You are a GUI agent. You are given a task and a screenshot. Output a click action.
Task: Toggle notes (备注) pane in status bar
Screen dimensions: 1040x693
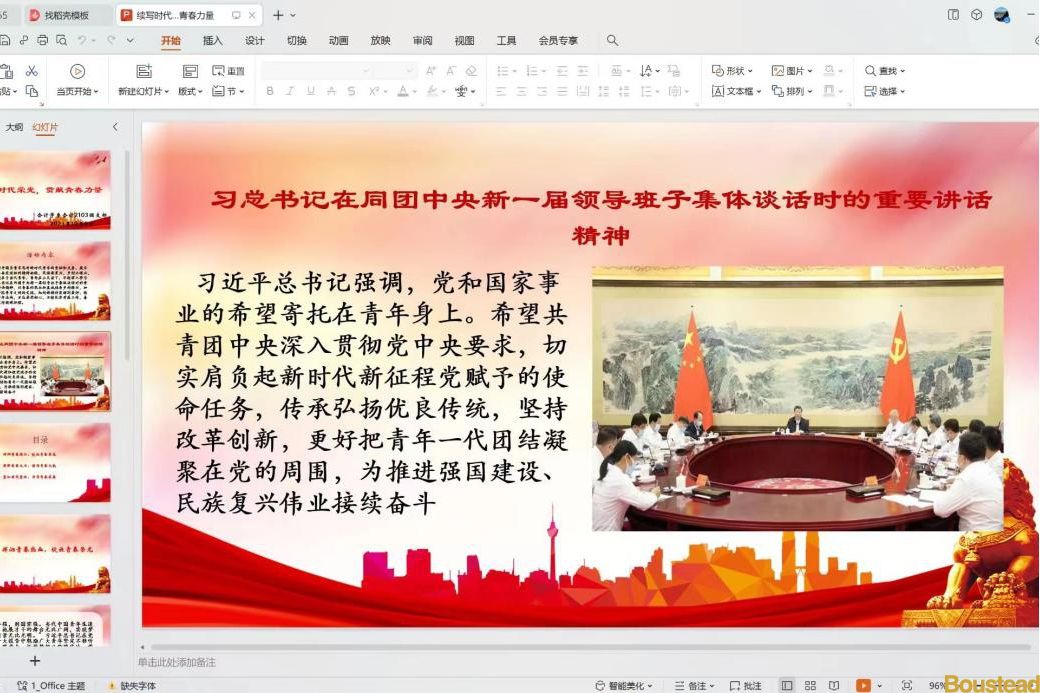click(x=695, y=686)
